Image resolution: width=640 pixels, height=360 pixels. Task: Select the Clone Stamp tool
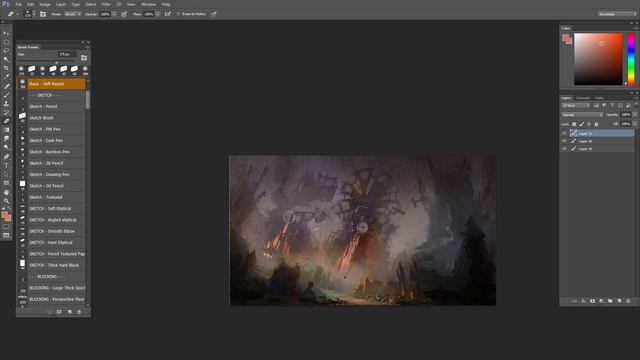(x=6, y=104)
